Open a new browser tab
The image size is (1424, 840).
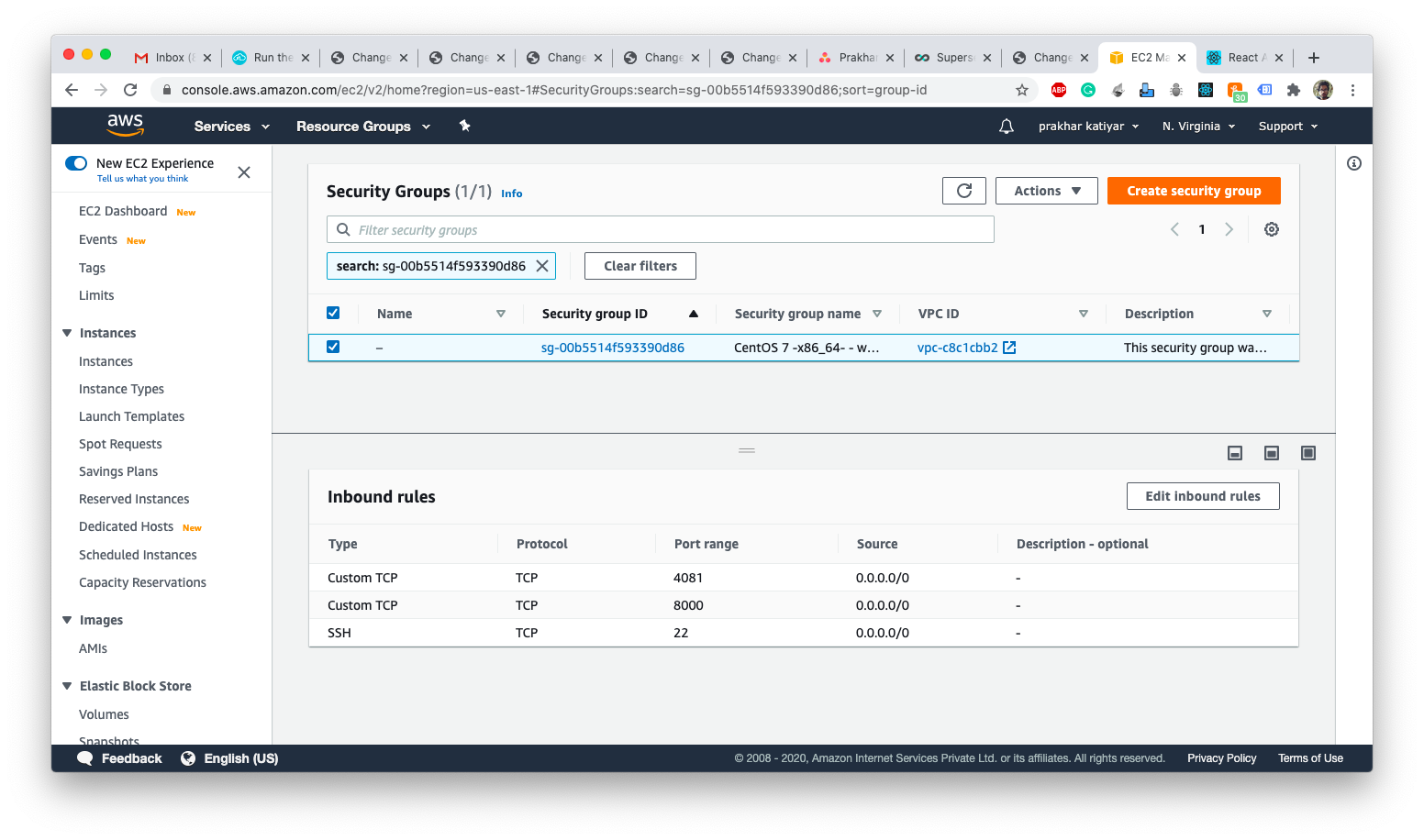click(1314, 58)
